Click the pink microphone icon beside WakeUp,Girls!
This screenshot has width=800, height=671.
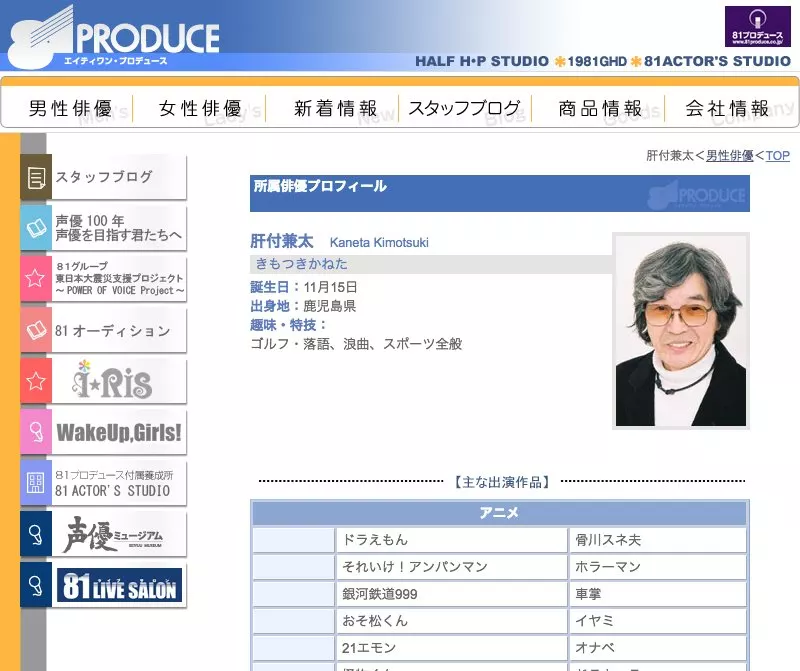click(36, 432)
